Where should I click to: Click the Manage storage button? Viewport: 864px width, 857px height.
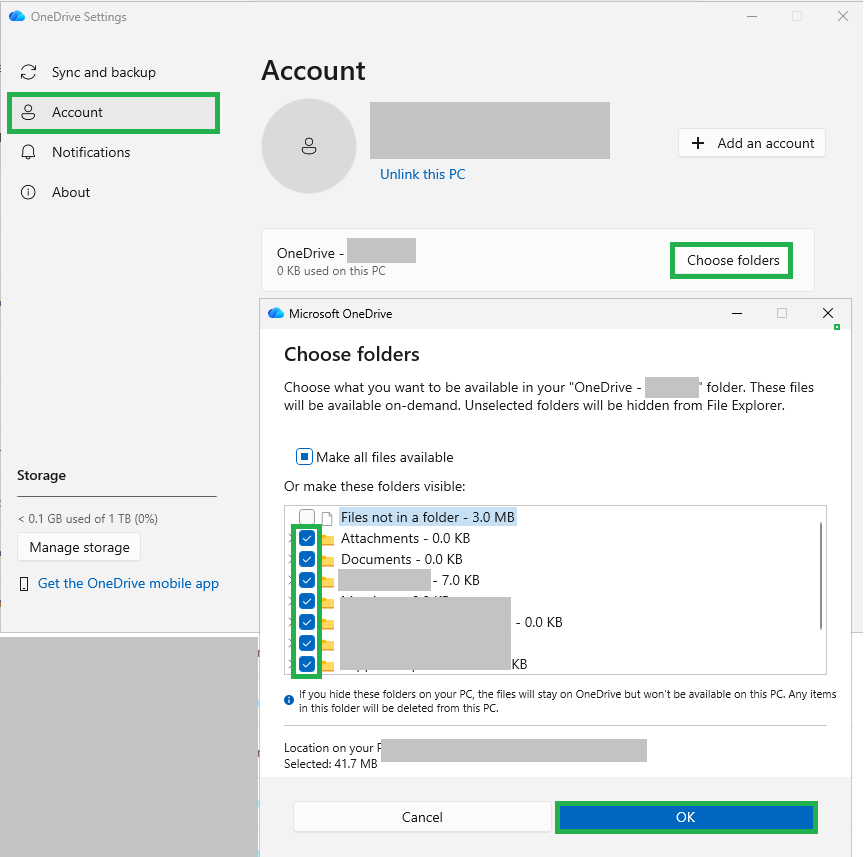pyautogui.click(x=79, y=547)
